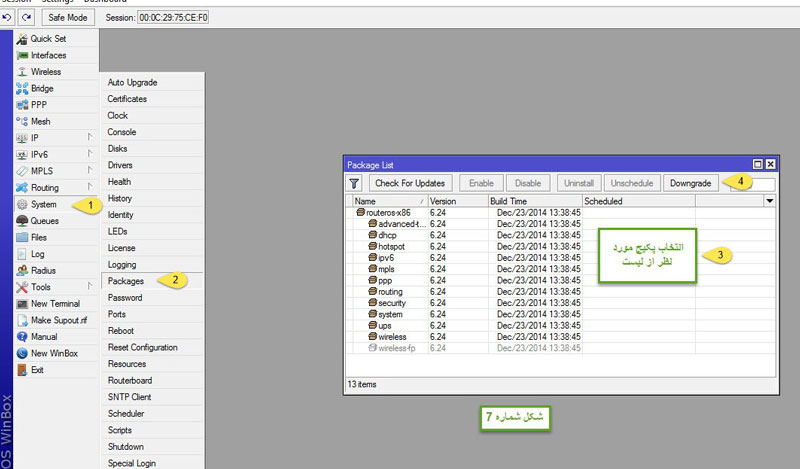This screenshot has height=469, width=800.
Task: Toggle the Safe Mode button
Action: click(x=68, y=17)
